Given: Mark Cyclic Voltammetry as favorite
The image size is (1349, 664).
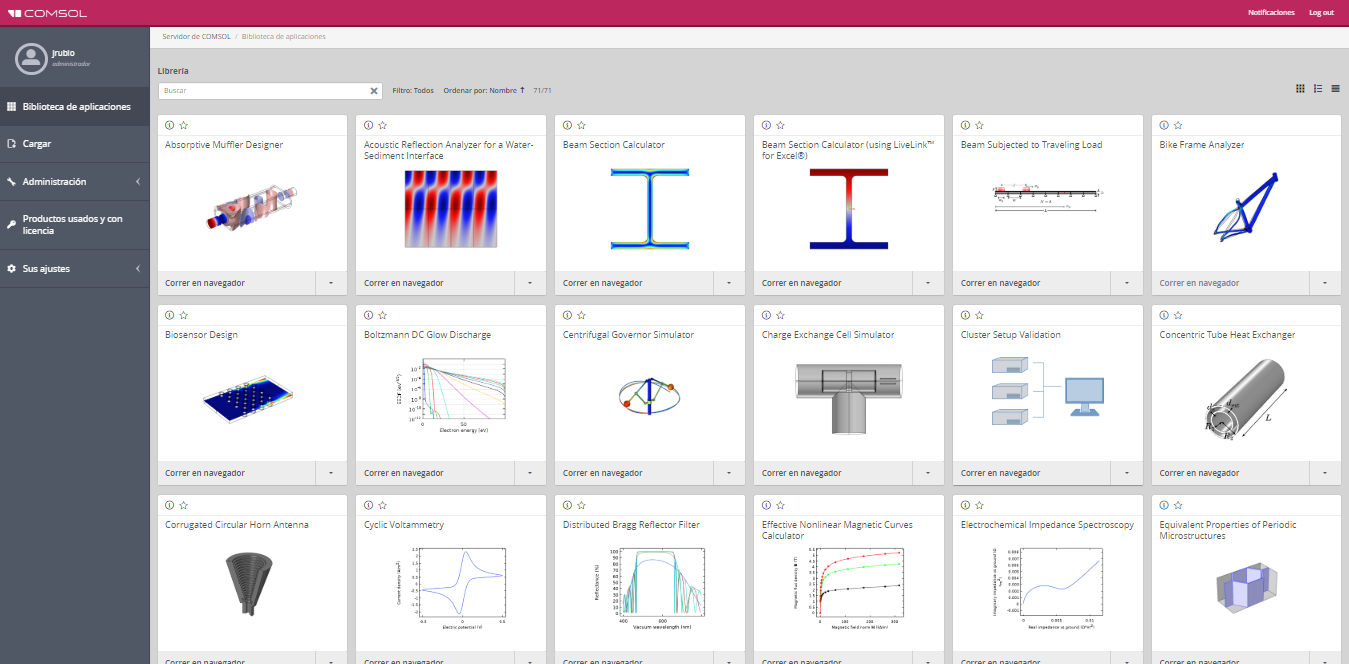Looking at the screenshot, I should click(x=383, y=505).
